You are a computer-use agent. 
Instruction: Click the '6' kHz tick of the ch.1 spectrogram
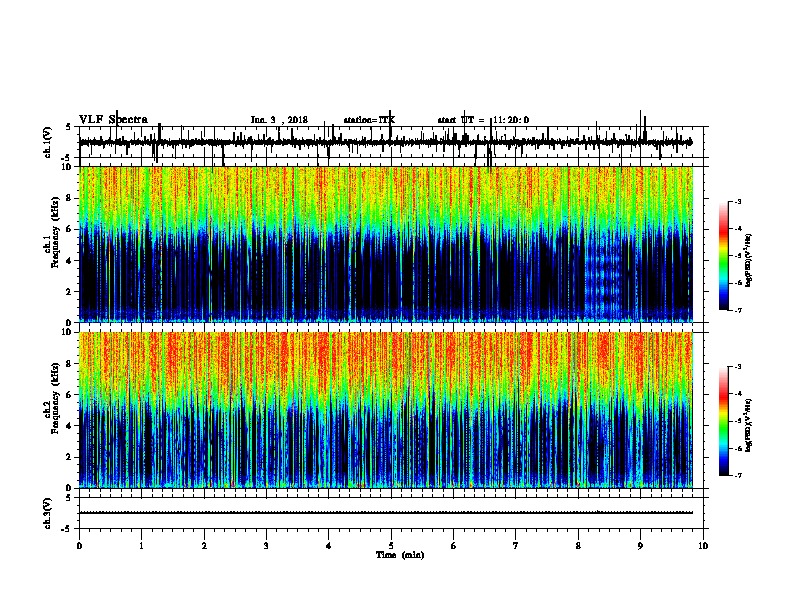70,229
